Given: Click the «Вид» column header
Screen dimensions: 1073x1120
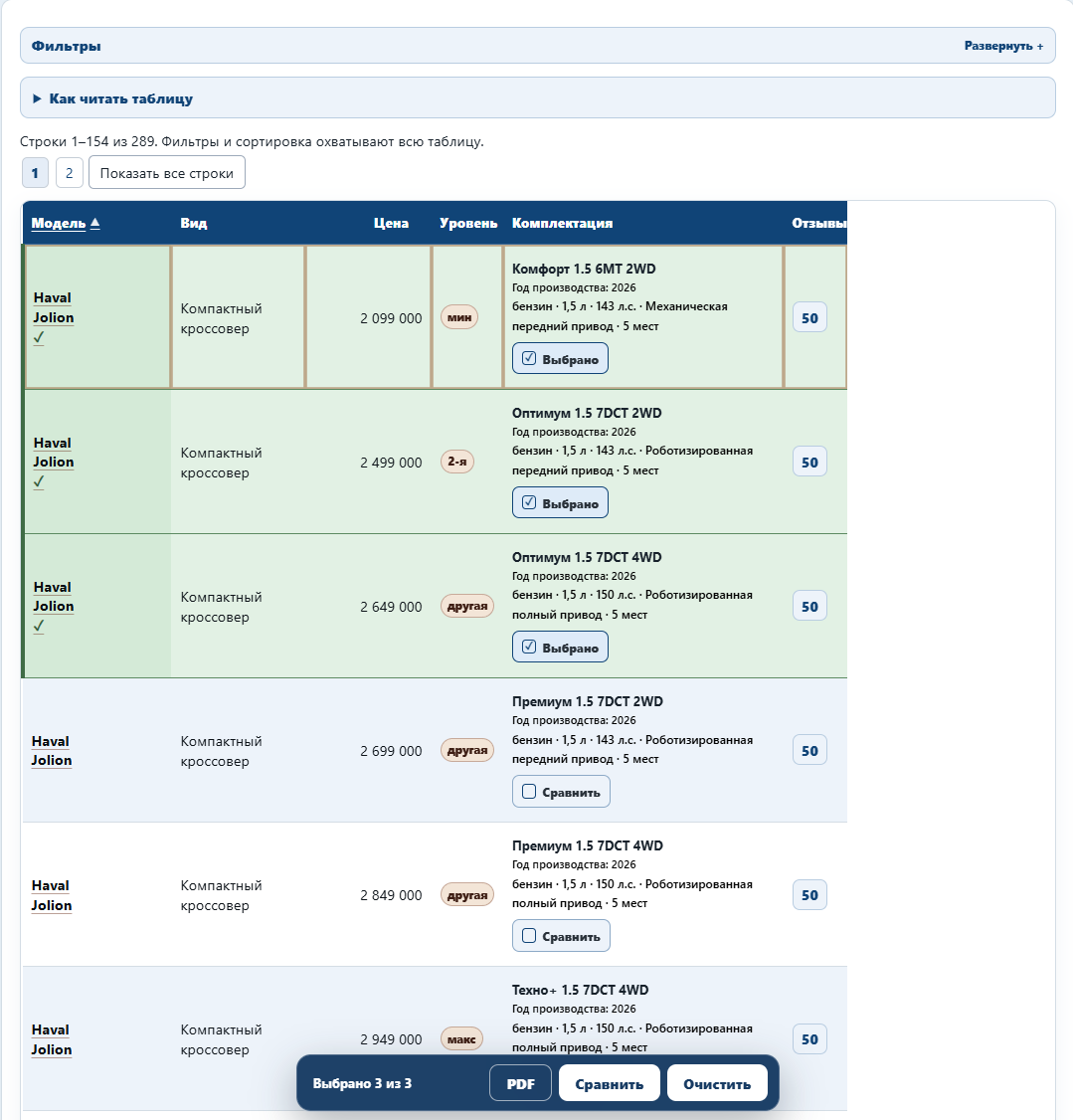Looking at the screenshot, I should point(194,223).
